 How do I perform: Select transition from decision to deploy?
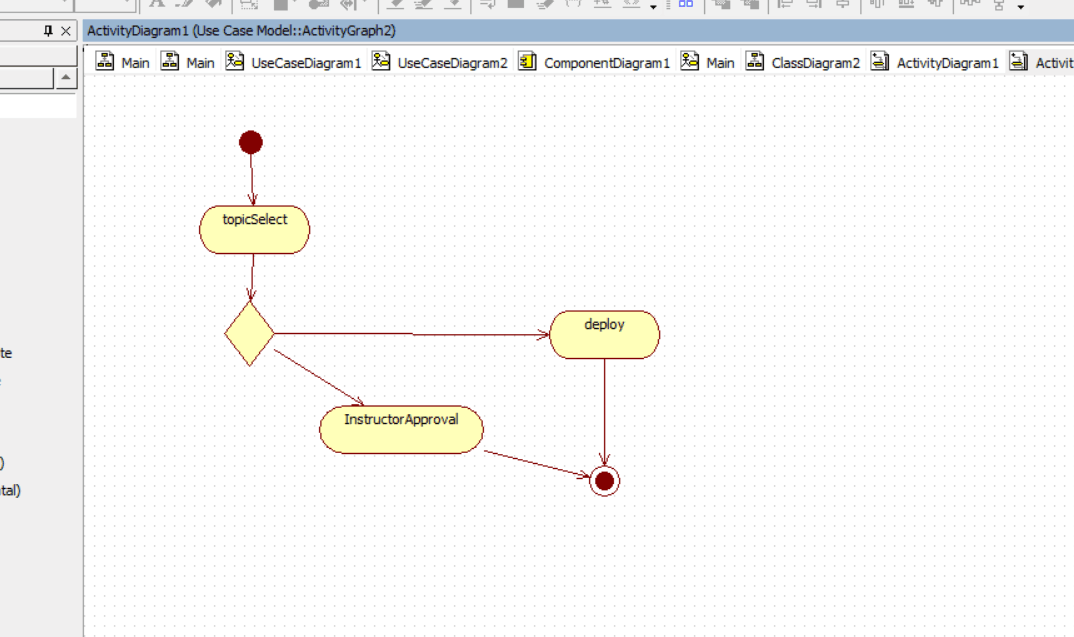(411, 334)
